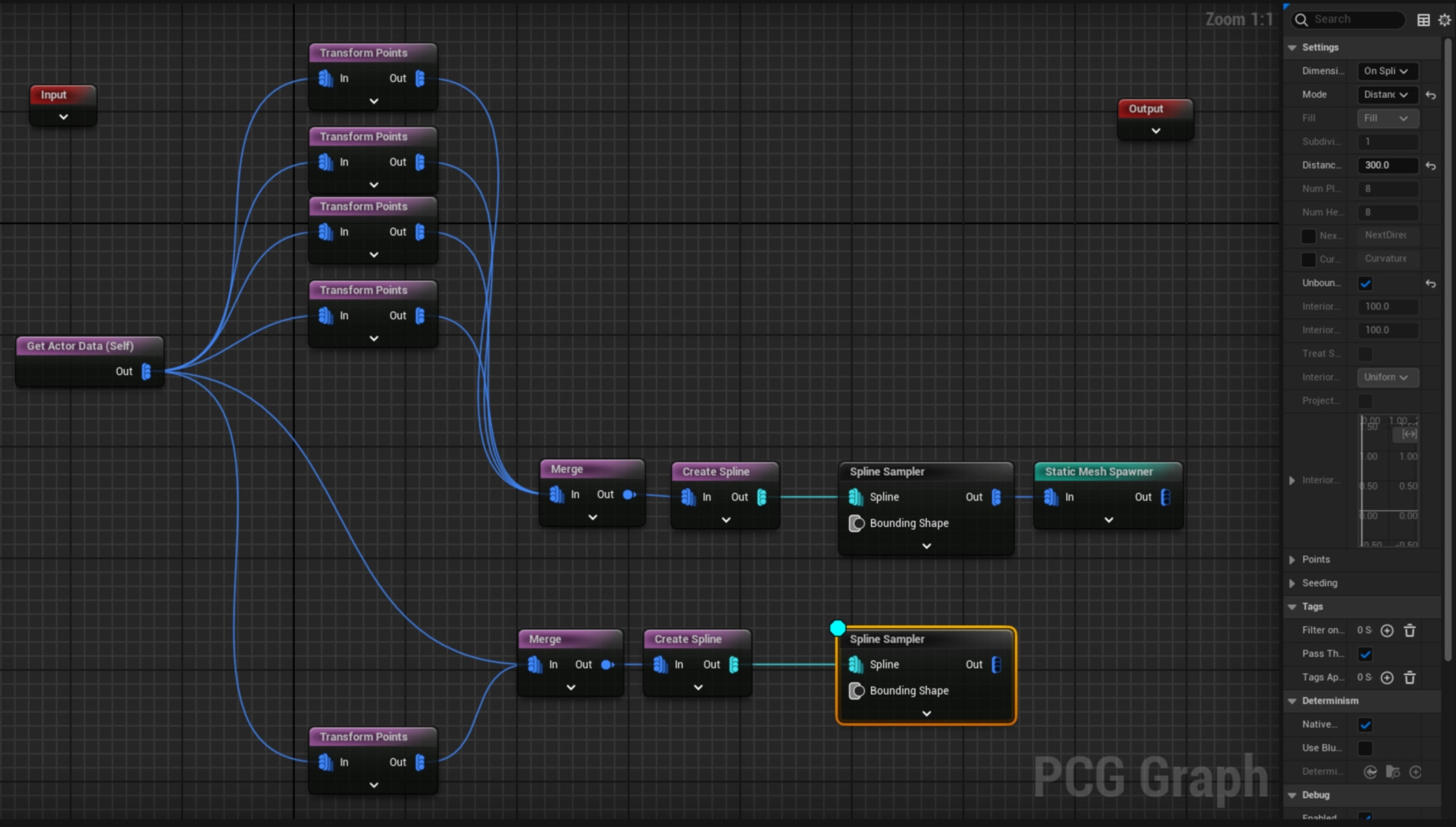This screenshot has height=827, width=1456.
Task: Add element to Filter on Tags
Action: pos(1386,630)
